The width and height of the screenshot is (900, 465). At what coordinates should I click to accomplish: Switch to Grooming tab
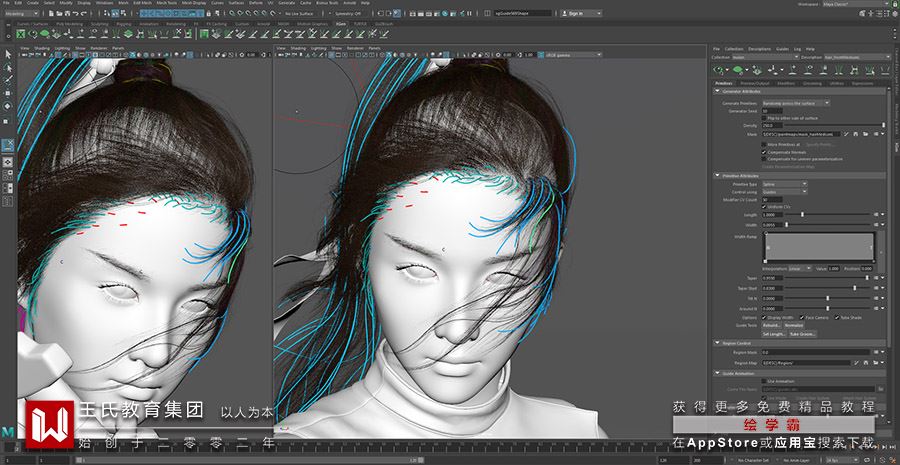tap(812, 84)
